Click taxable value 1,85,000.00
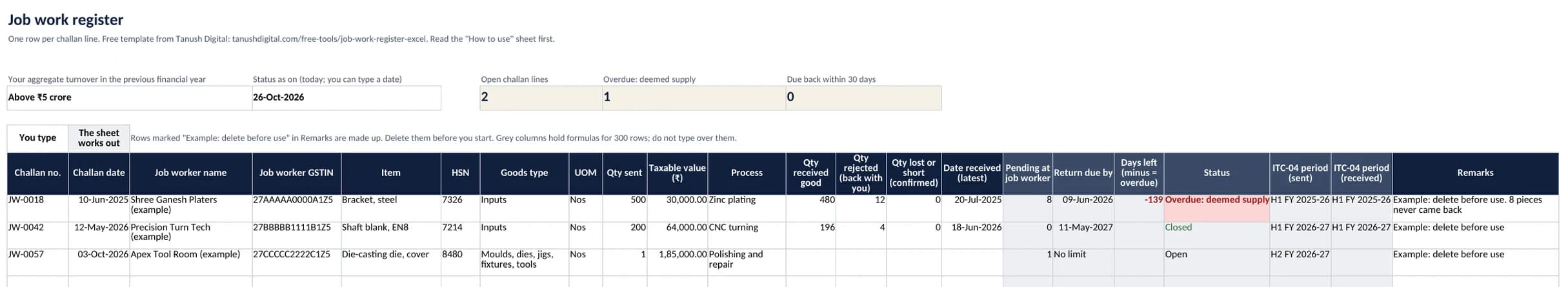1568x287 pixels. 678,262
